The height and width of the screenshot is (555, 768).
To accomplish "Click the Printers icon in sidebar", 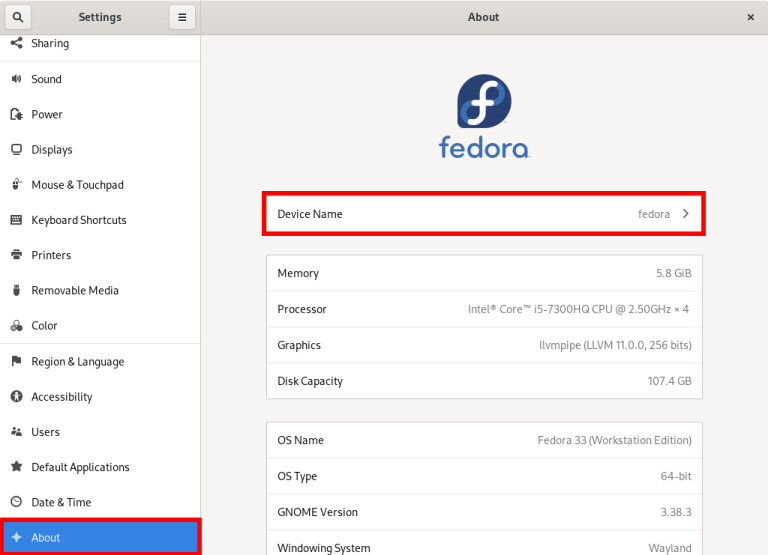I will coord(16,256).
